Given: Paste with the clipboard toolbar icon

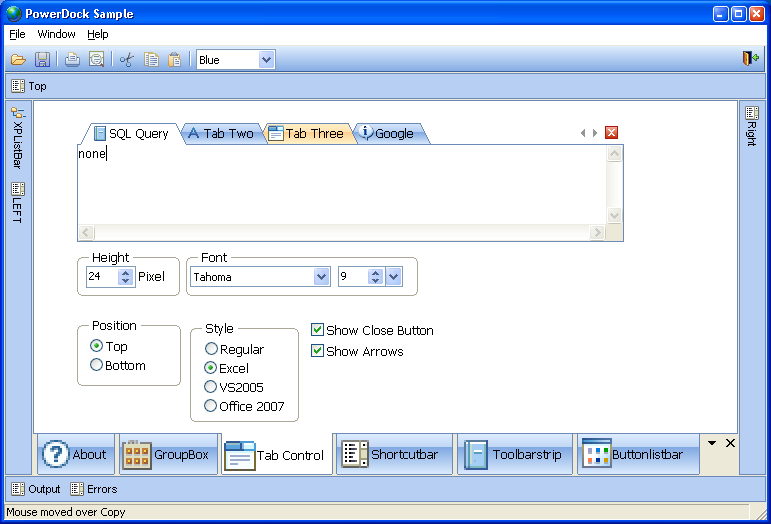Looking at the screenshot, I should pos(175,59).
